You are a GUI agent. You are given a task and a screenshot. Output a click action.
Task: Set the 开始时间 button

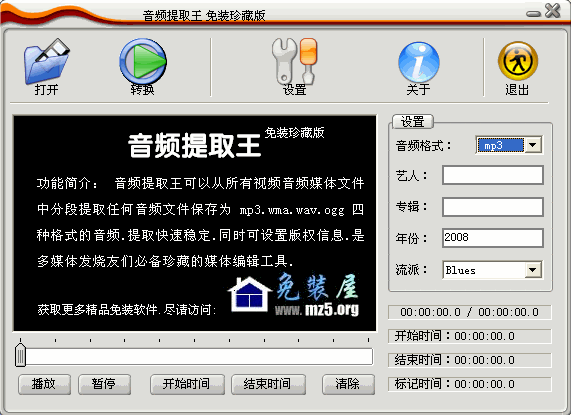coord(187,384)
